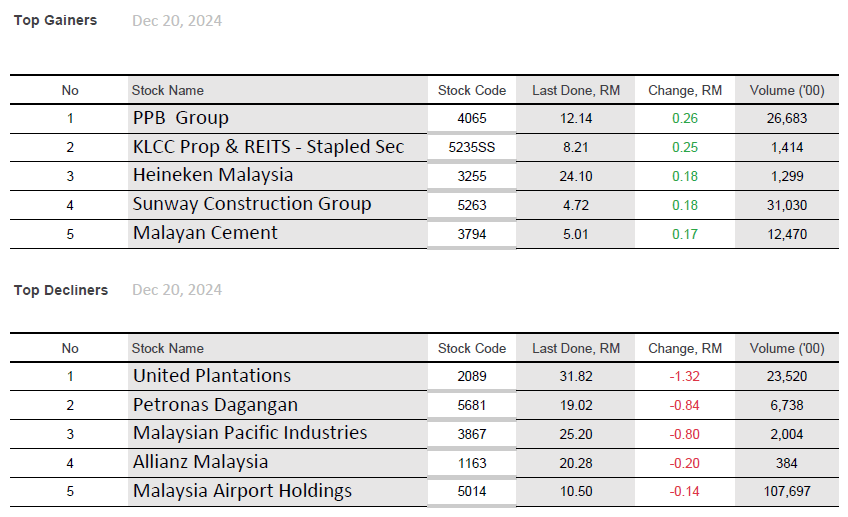848x517 pixels.
Task: Click Stock Code header in Top Gainers table
Action: coord(472,90)
